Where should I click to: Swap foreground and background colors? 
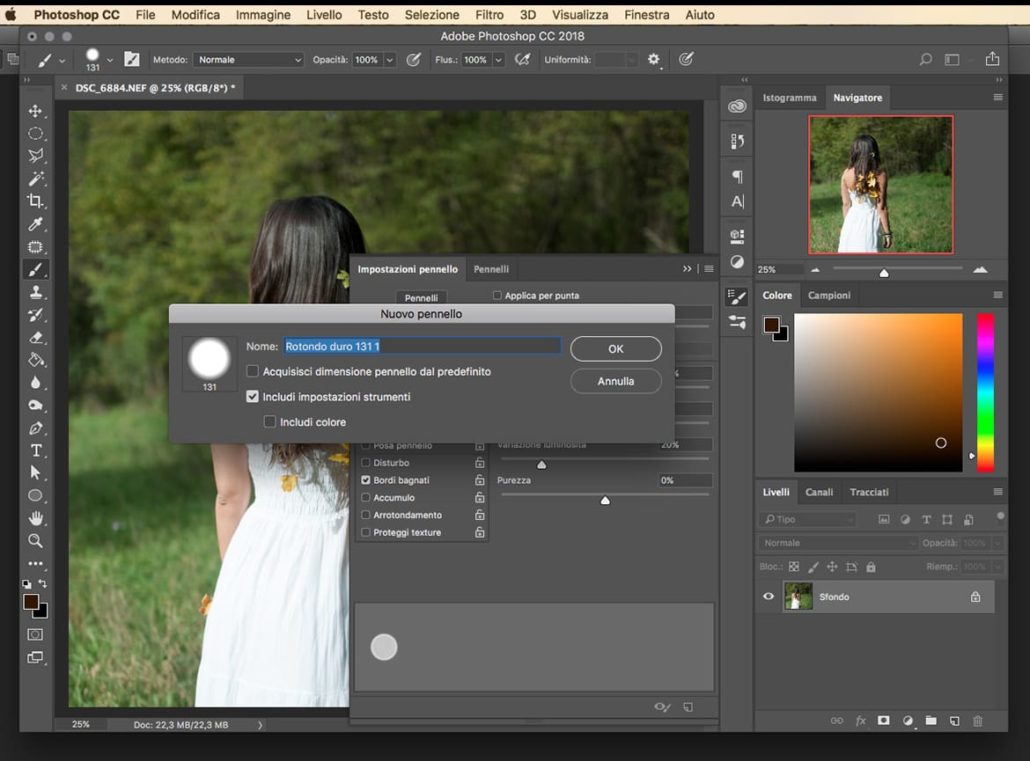tap(43, 584)
